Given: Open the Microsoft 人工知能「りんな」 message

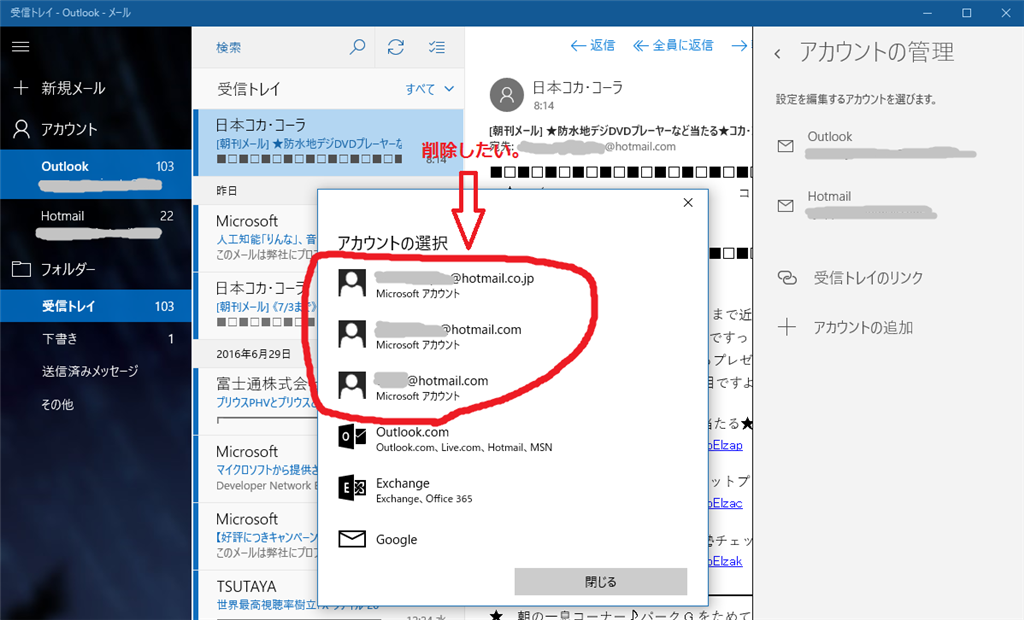Looking at the screenshot, I should 256,238.
